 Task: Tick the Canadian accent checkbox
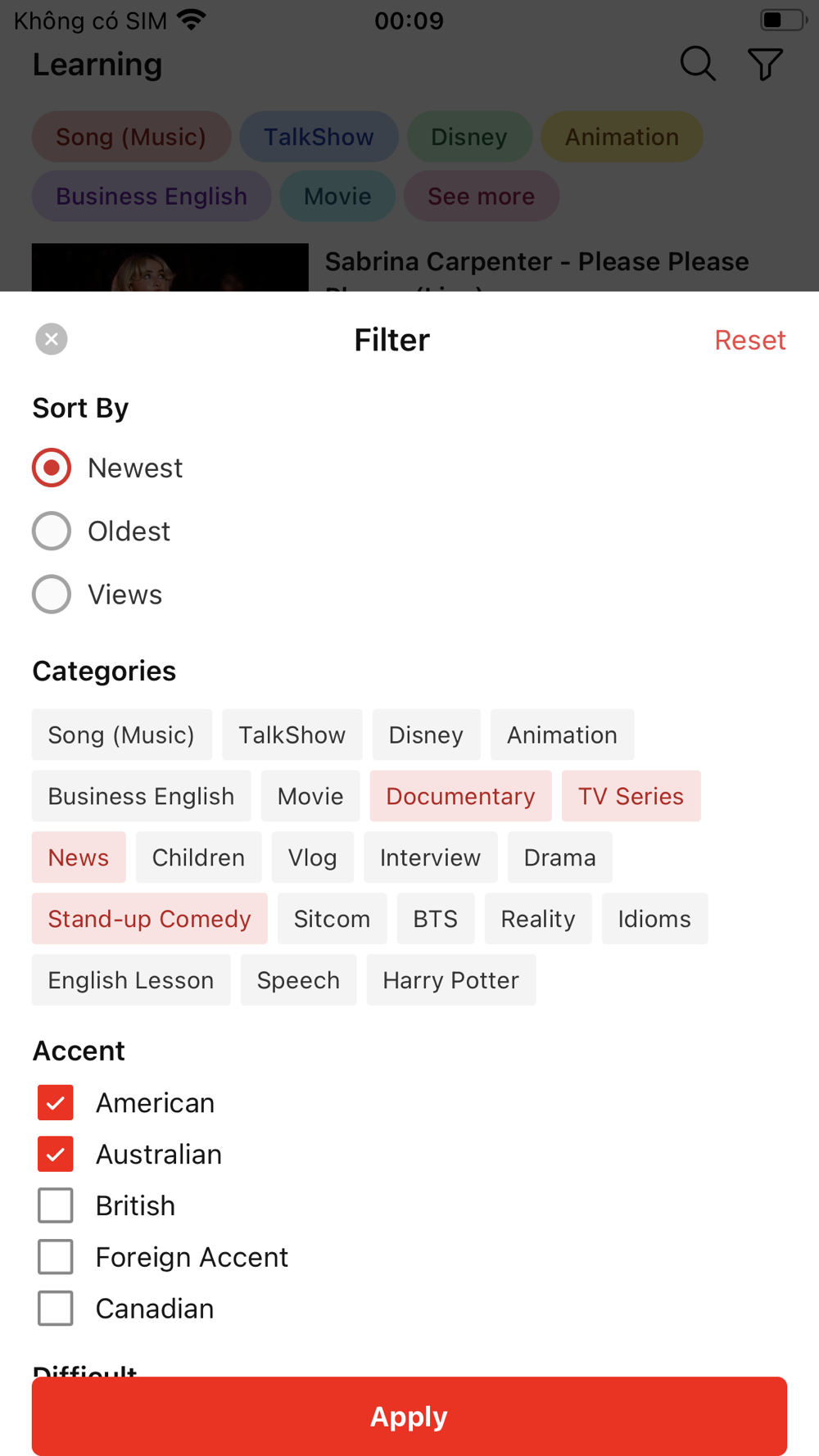click(56, 1309)
